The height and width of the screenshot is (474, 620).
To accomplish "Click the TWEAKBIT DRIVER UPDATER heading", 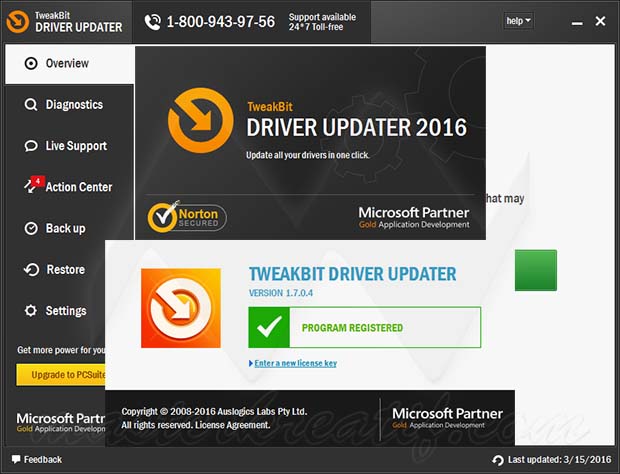I will [x=352, y=274].
